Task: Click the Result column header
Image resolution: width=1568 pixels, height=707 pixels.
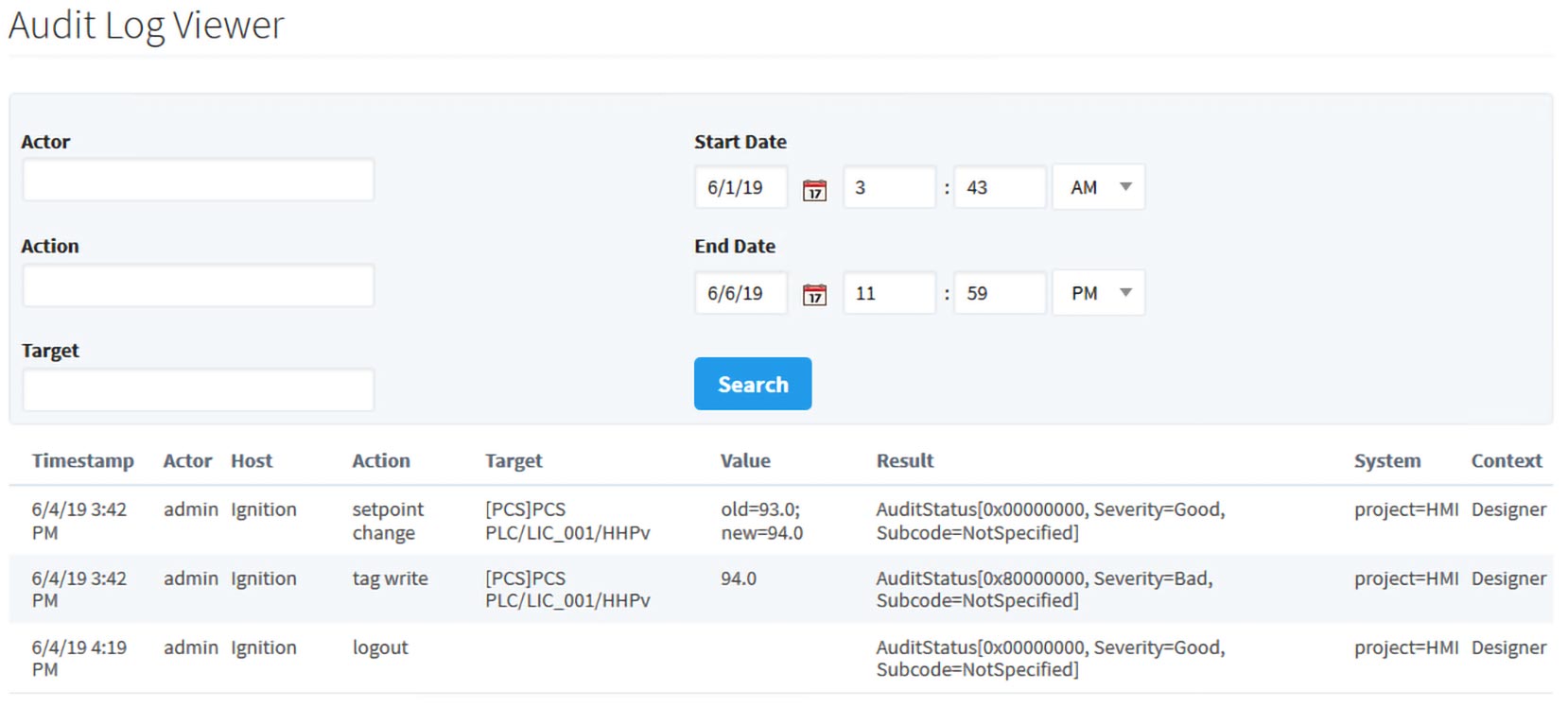Action: pos(905,460)
